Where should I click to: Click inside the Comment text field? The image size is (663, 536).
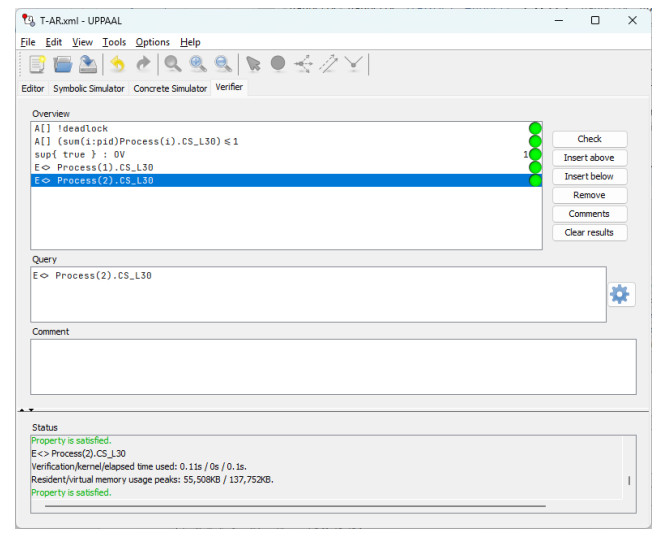tap(332, 366)
